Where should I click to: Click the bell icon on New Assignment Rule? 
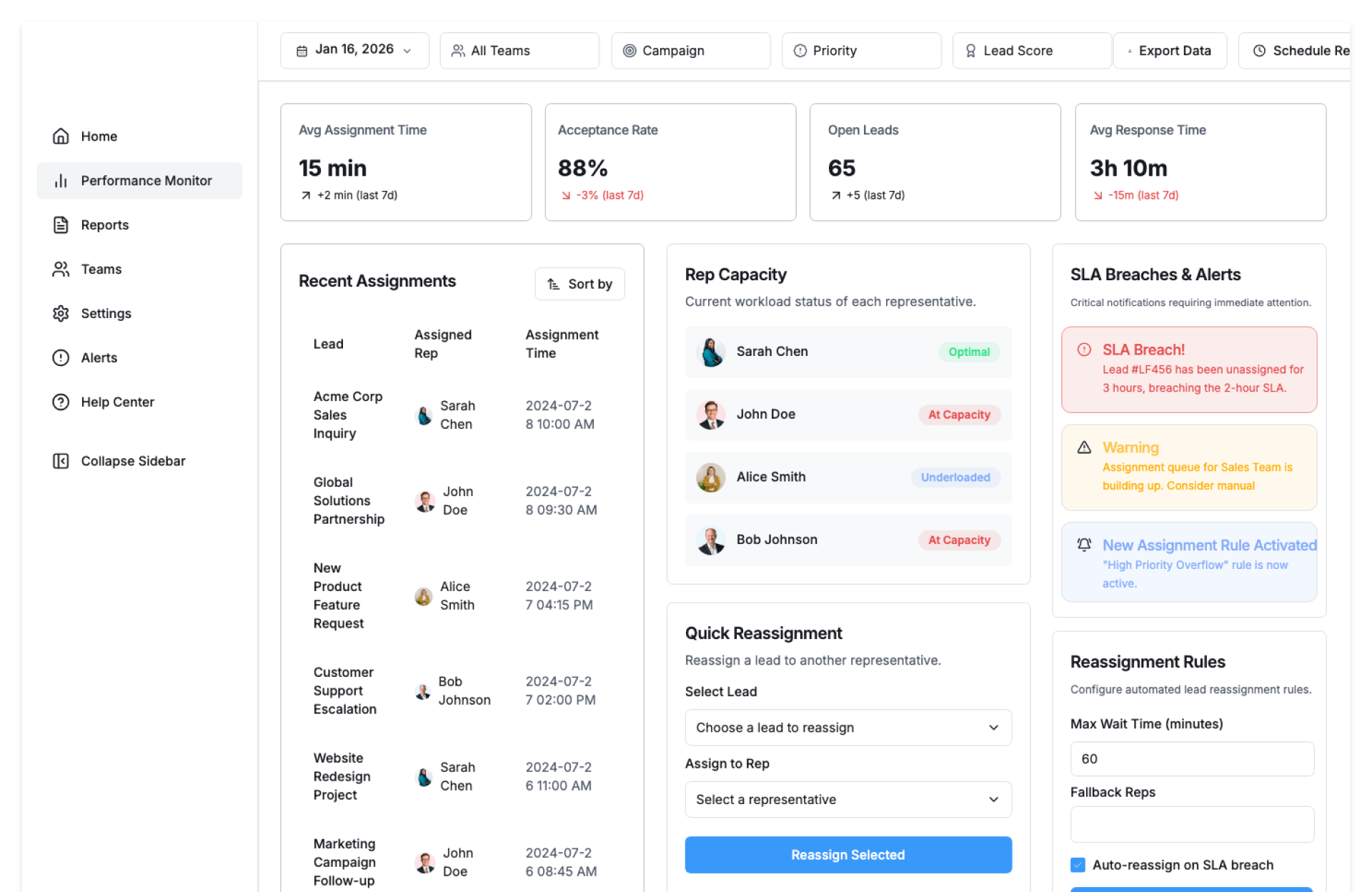pyautogui.click(x=1084, y=545)
